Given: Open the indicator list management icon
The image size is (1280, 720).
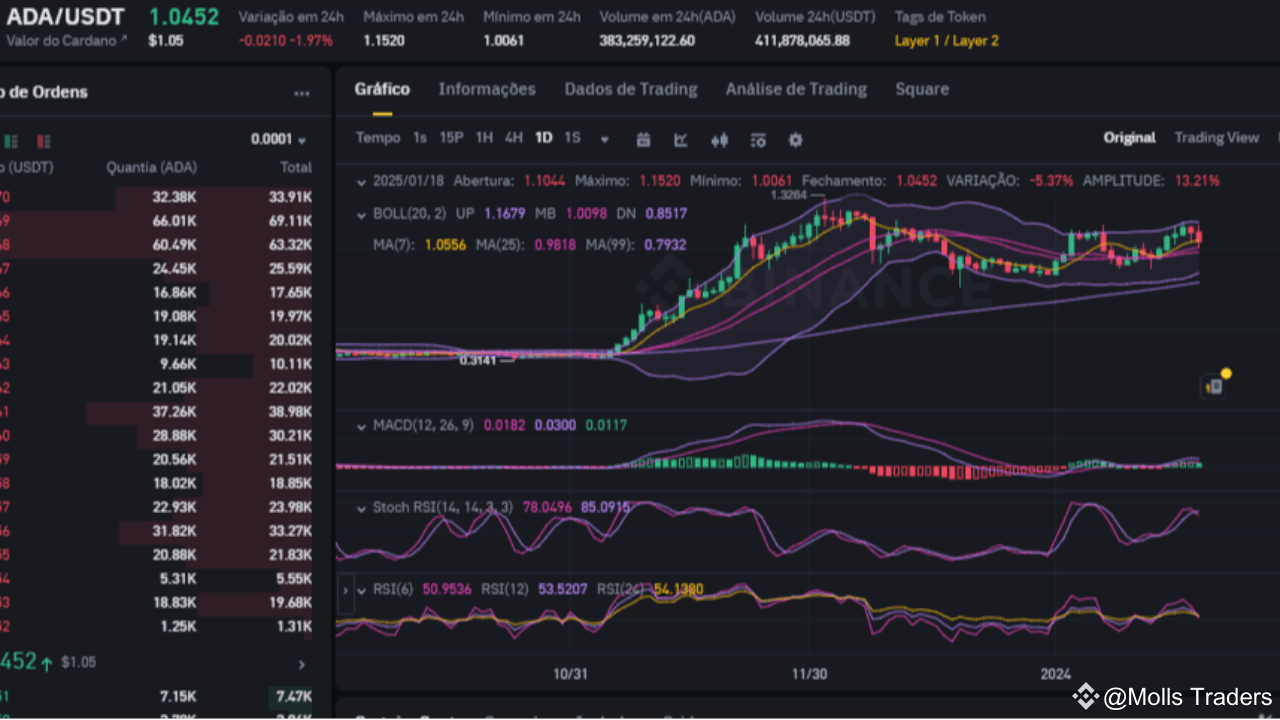Looking at the screenshot, I should click(x=758, y=141).
